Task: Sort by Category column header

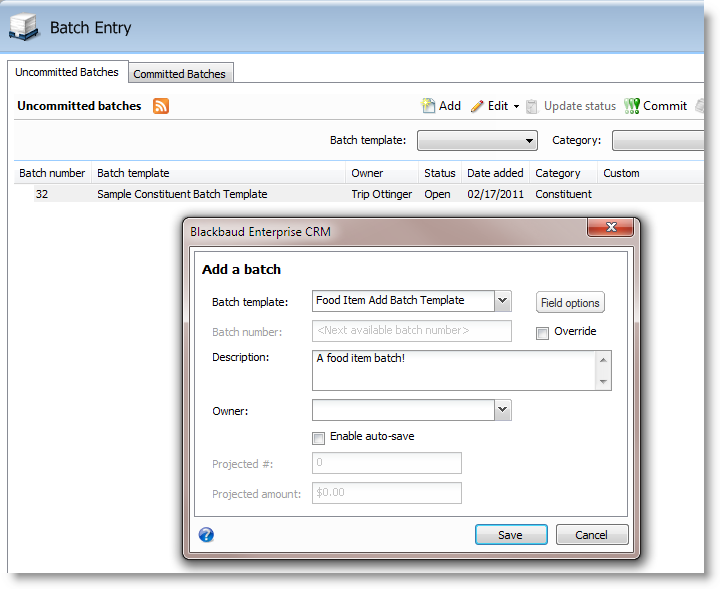Action: 563,173
